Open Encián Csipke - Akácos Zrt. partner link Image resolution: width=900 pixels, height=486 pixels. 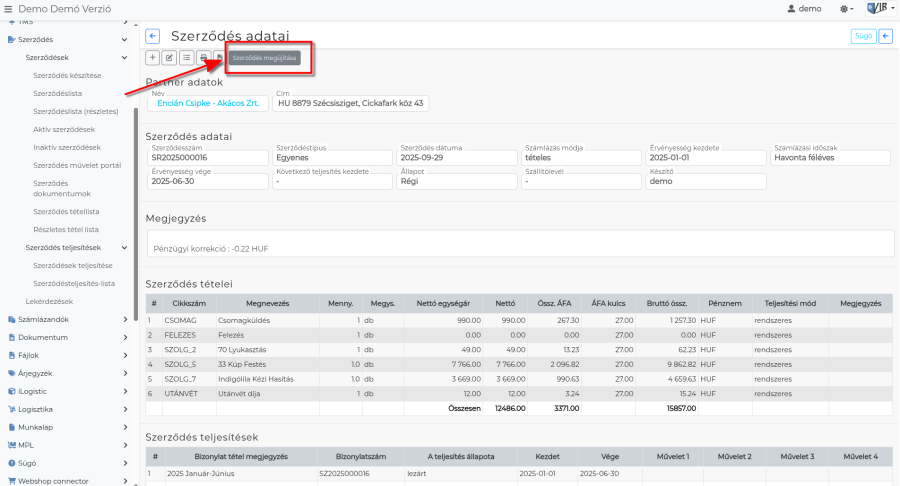208,103
